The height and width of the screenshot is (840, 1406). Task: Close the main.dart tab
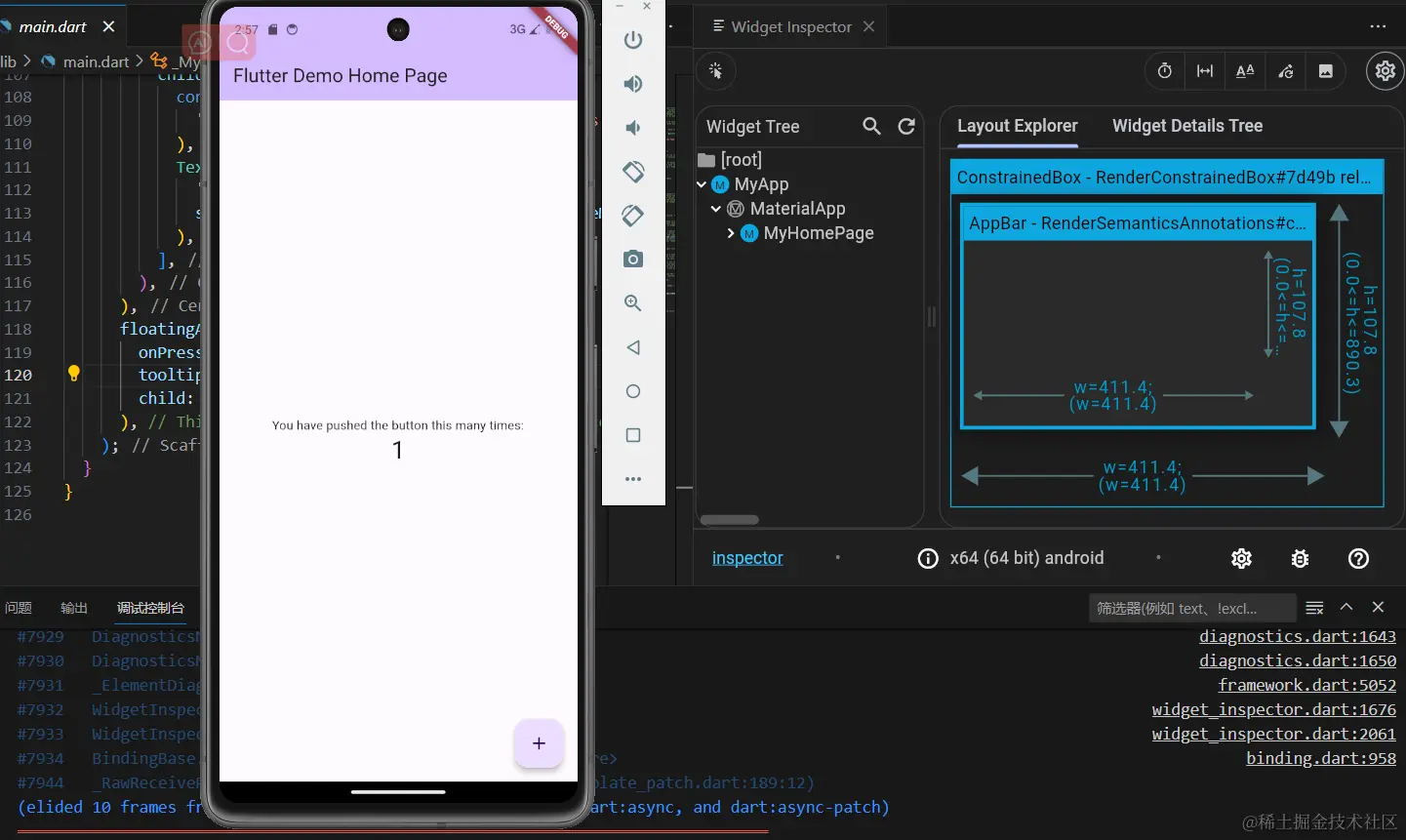[108, 27]
